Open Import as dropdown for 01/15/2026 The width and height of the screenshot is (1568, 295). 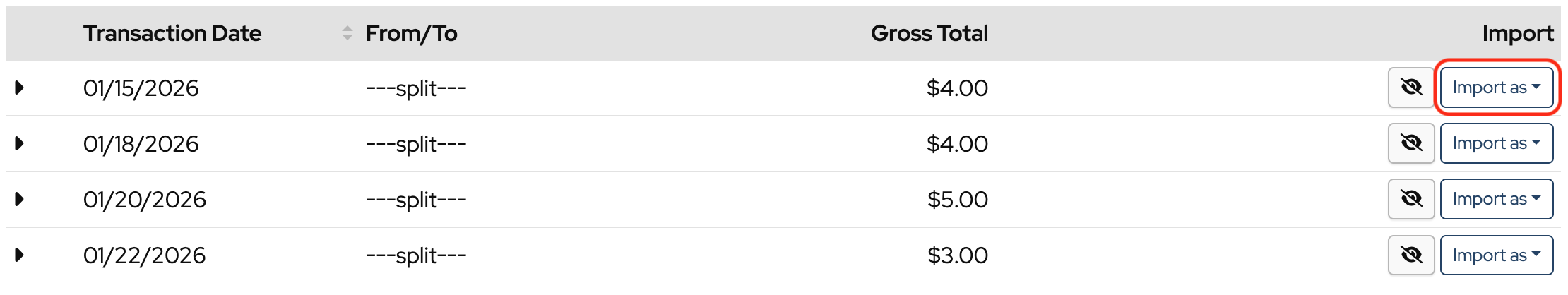pos(1496,88)
